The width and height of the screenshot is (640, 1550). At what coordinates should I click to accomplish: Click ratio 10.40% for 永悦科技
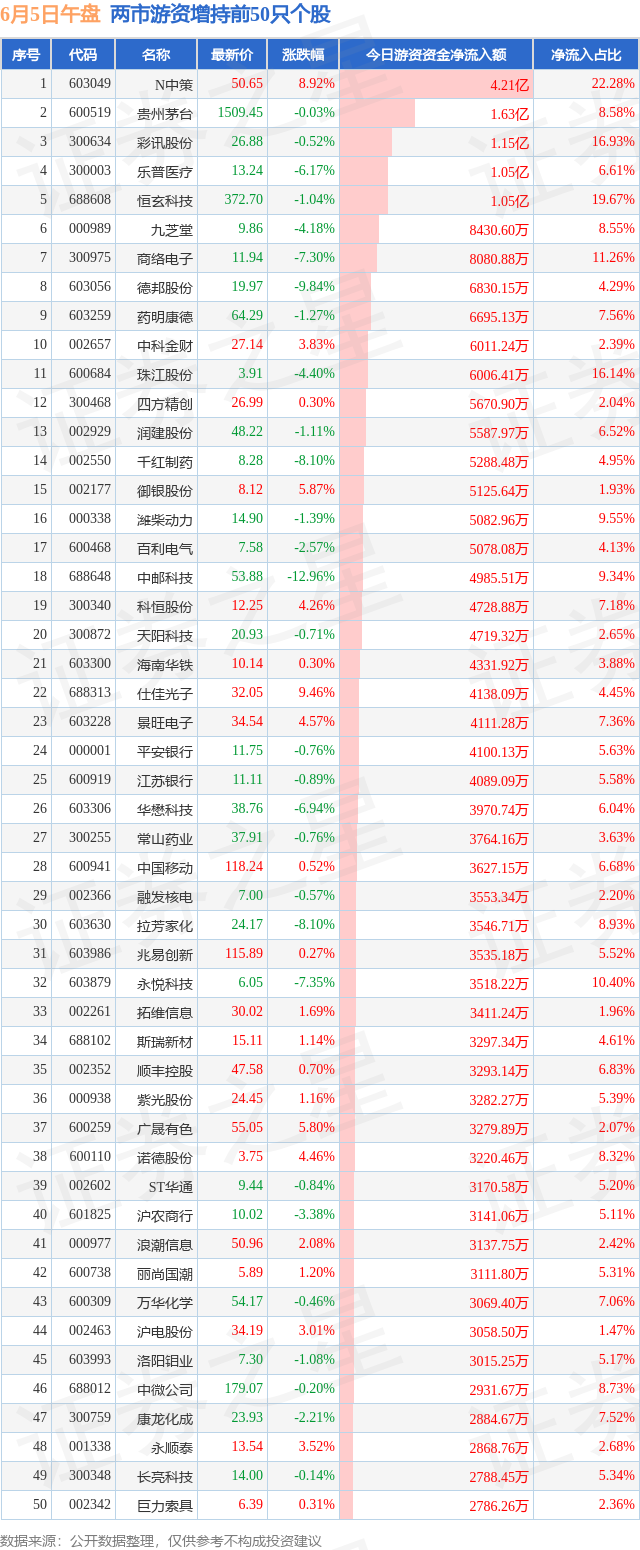[613, 983]
